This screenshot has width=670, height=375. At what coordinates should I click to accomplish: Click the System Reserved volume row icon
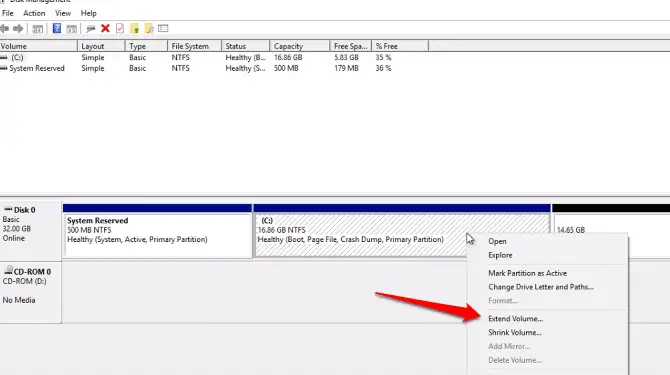click(4, 68)
